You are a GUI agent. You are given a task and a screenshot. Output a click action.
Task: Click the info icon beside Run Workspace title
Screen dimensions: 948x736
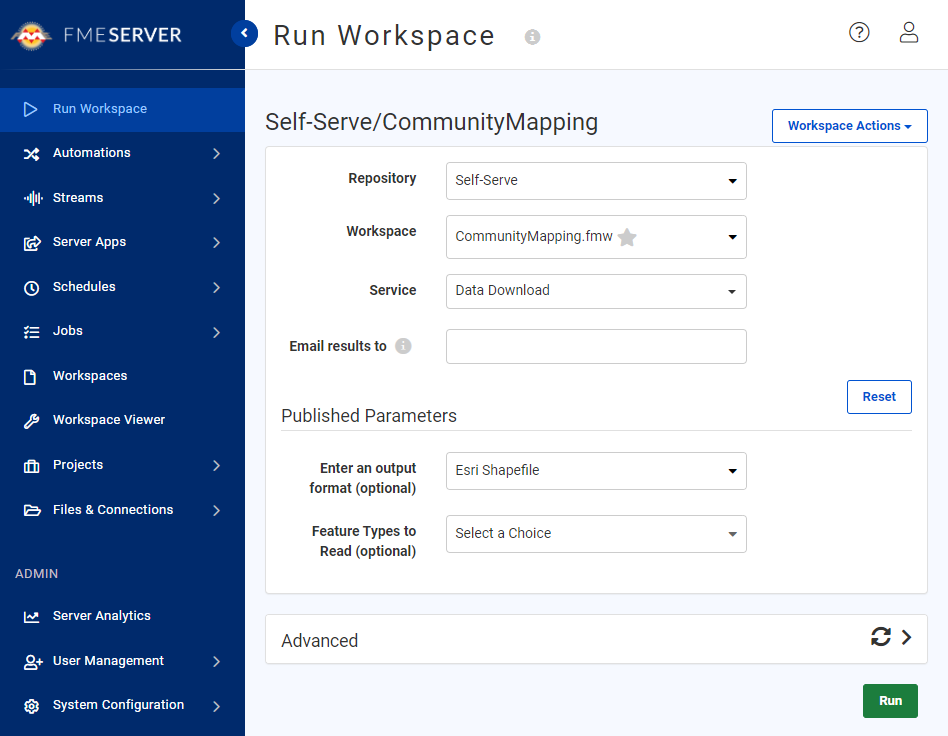point(532,37)
